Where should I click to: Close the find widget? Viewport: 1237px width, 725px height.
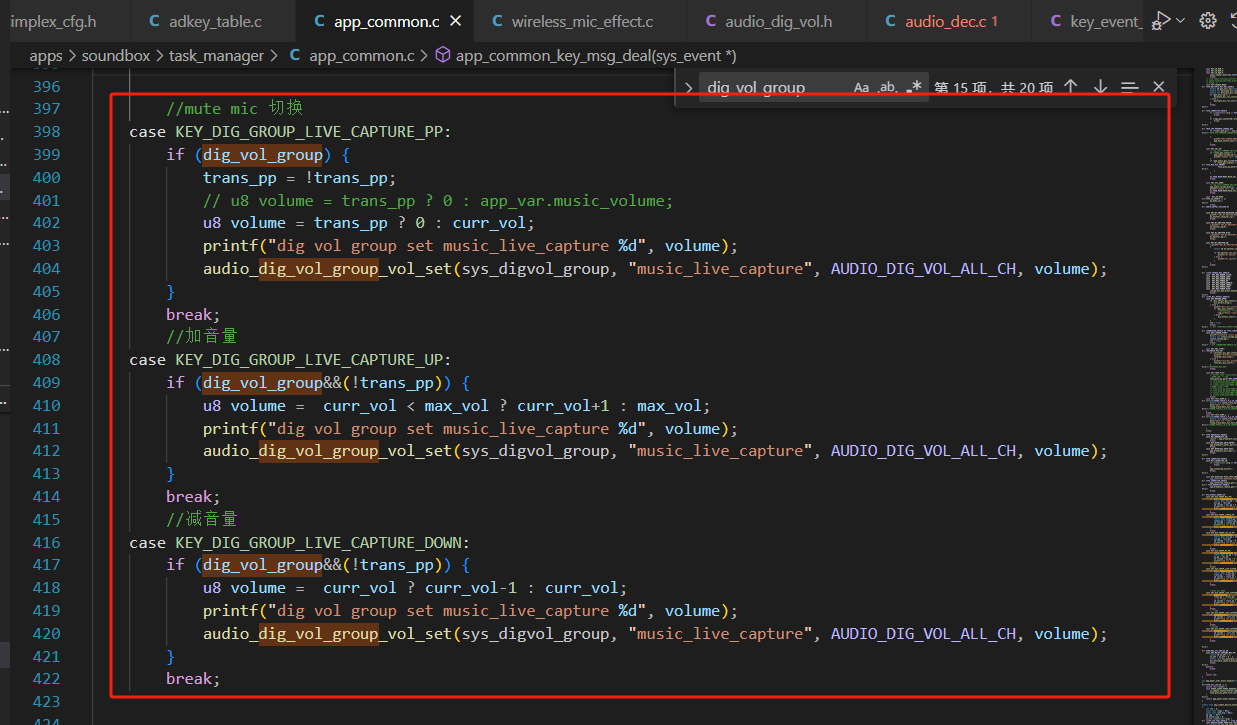pyautogui.click(x=1159, y=88)
